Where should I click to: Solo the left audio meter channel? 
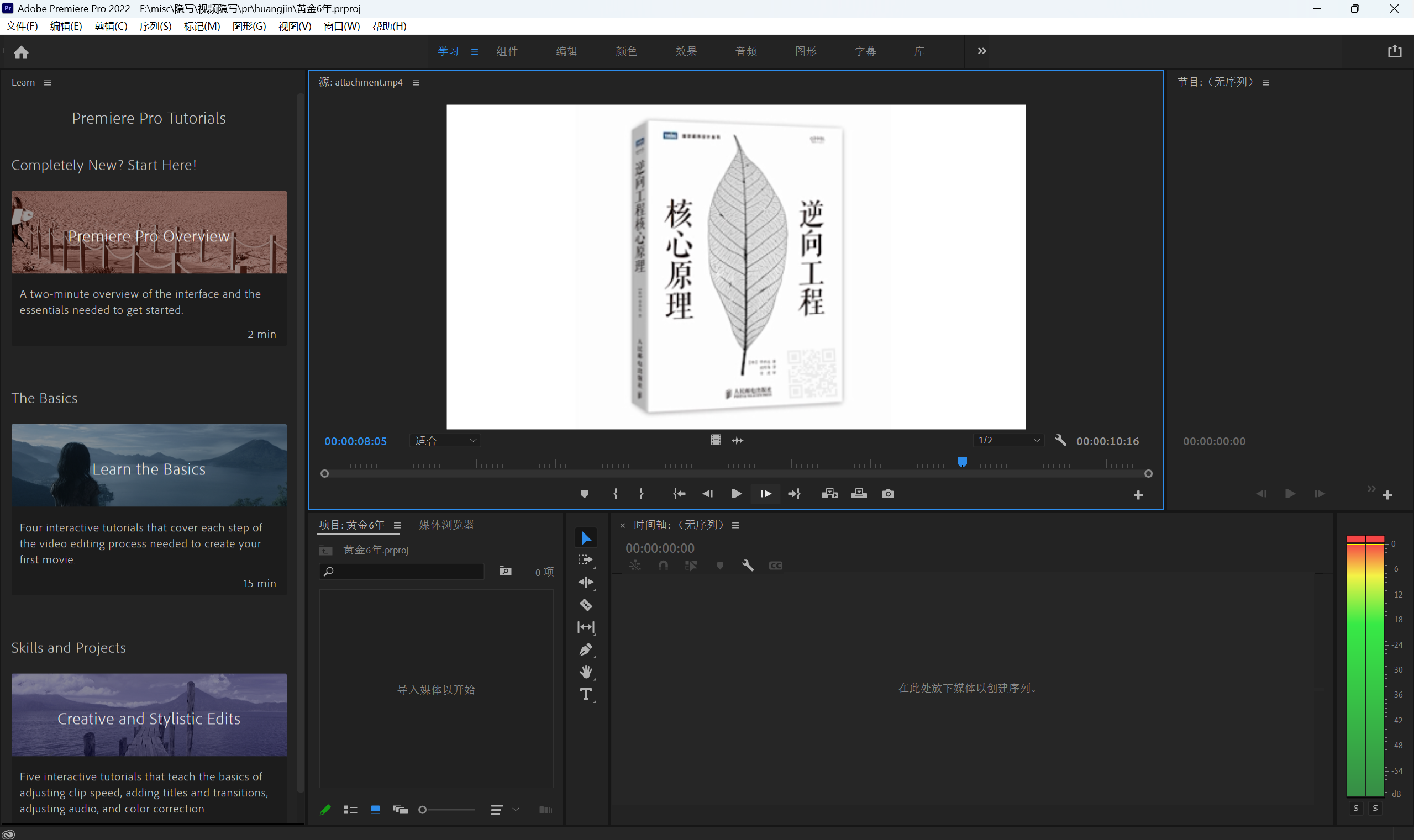(1355, 809)
